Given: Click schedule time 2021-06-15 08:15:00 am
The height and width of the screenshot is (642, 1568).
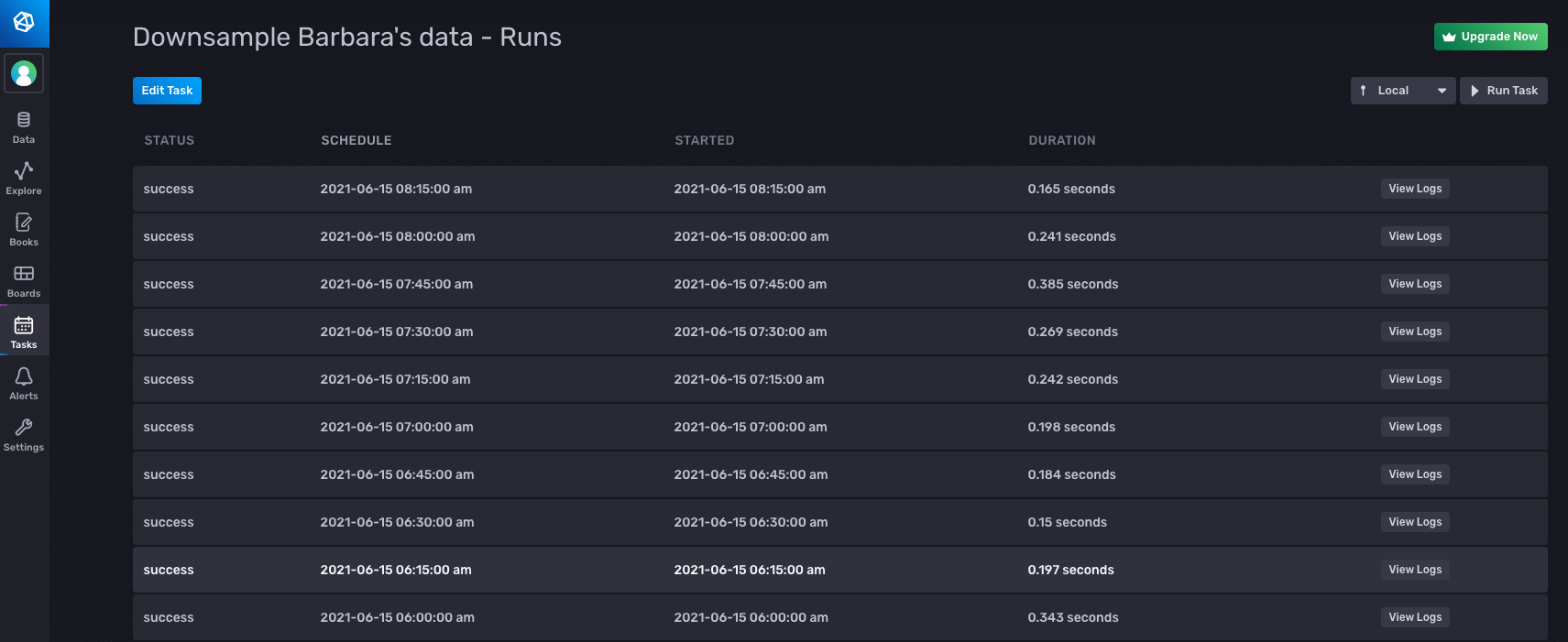Looking at the screenshot, I should (396, 189).
